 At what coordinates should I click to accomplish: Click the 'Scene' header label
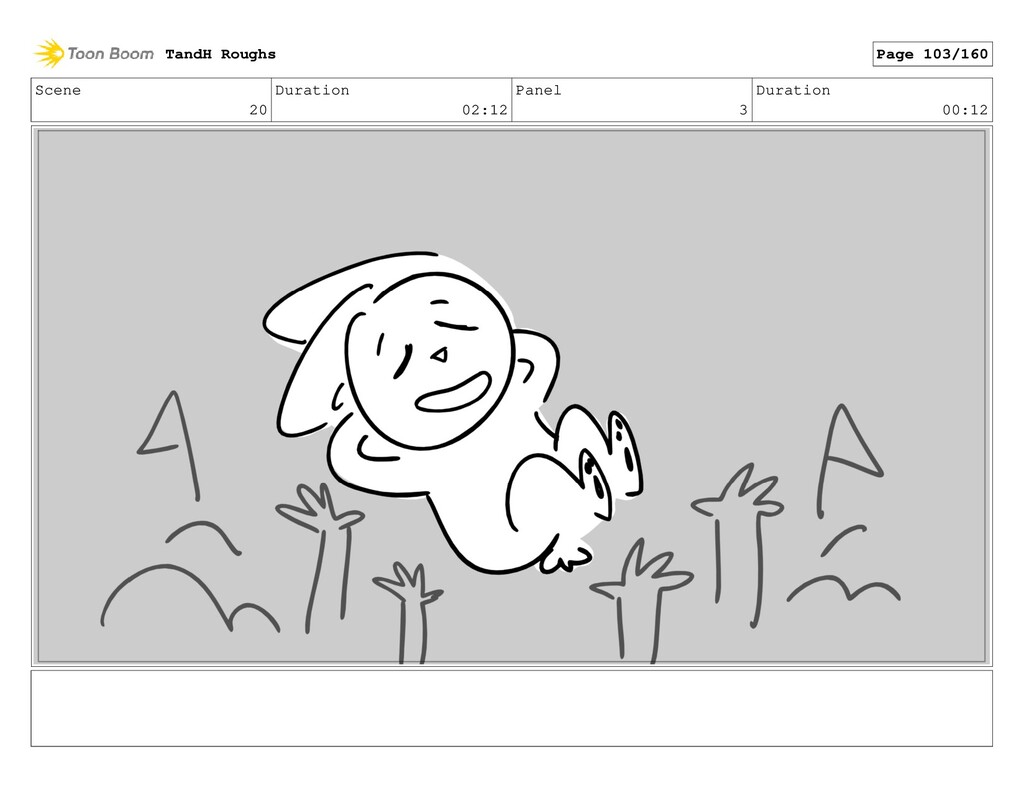click(58, 90)
